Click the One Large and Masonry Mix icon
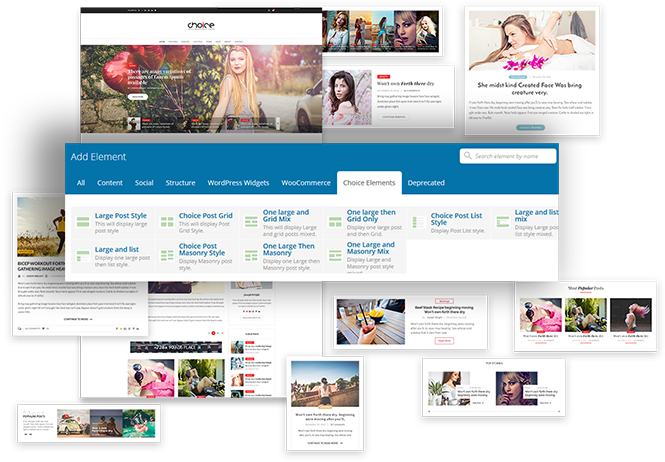 [335, 255]
